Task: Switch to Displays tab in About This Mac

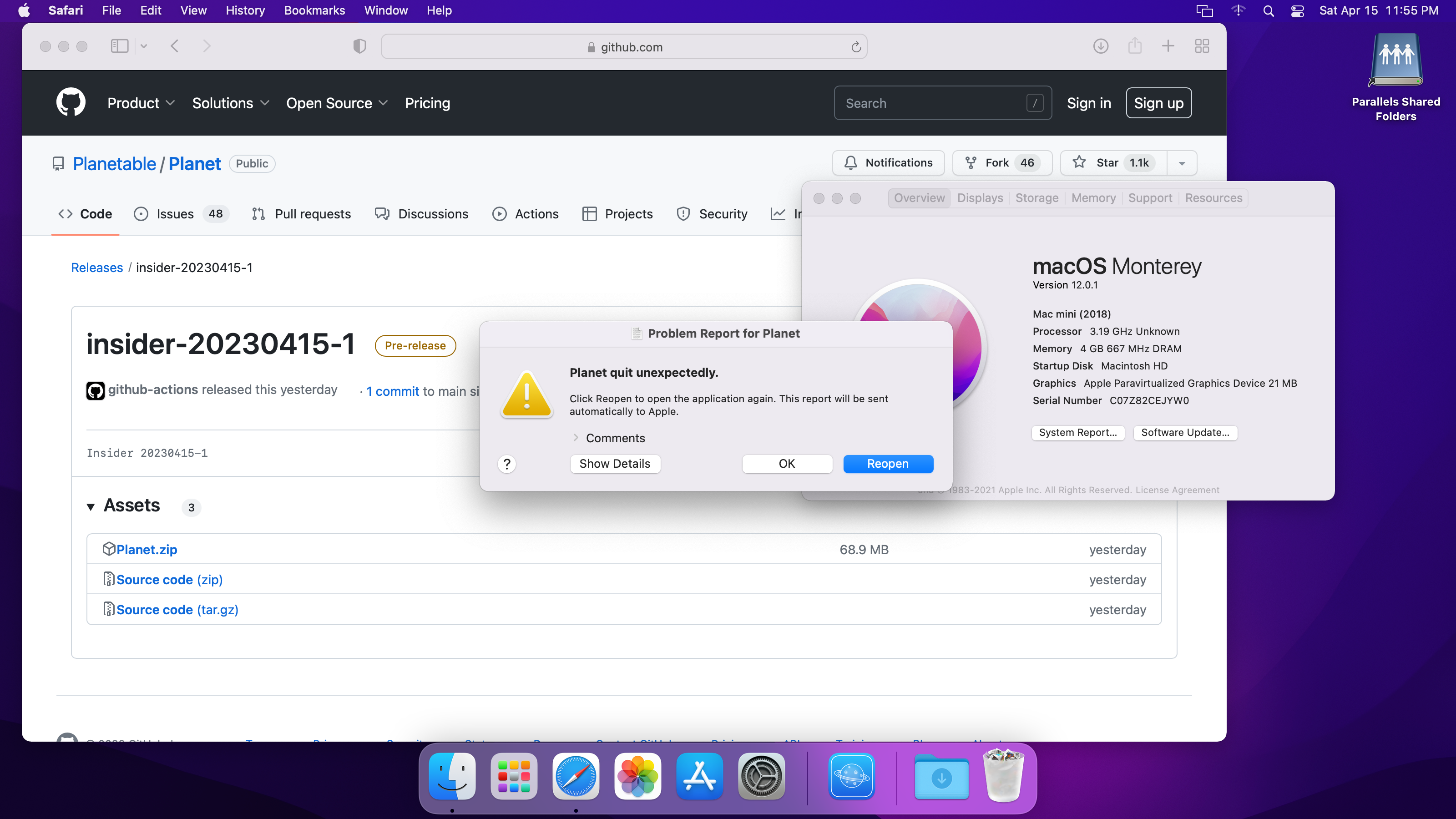Action: (980, 198)
